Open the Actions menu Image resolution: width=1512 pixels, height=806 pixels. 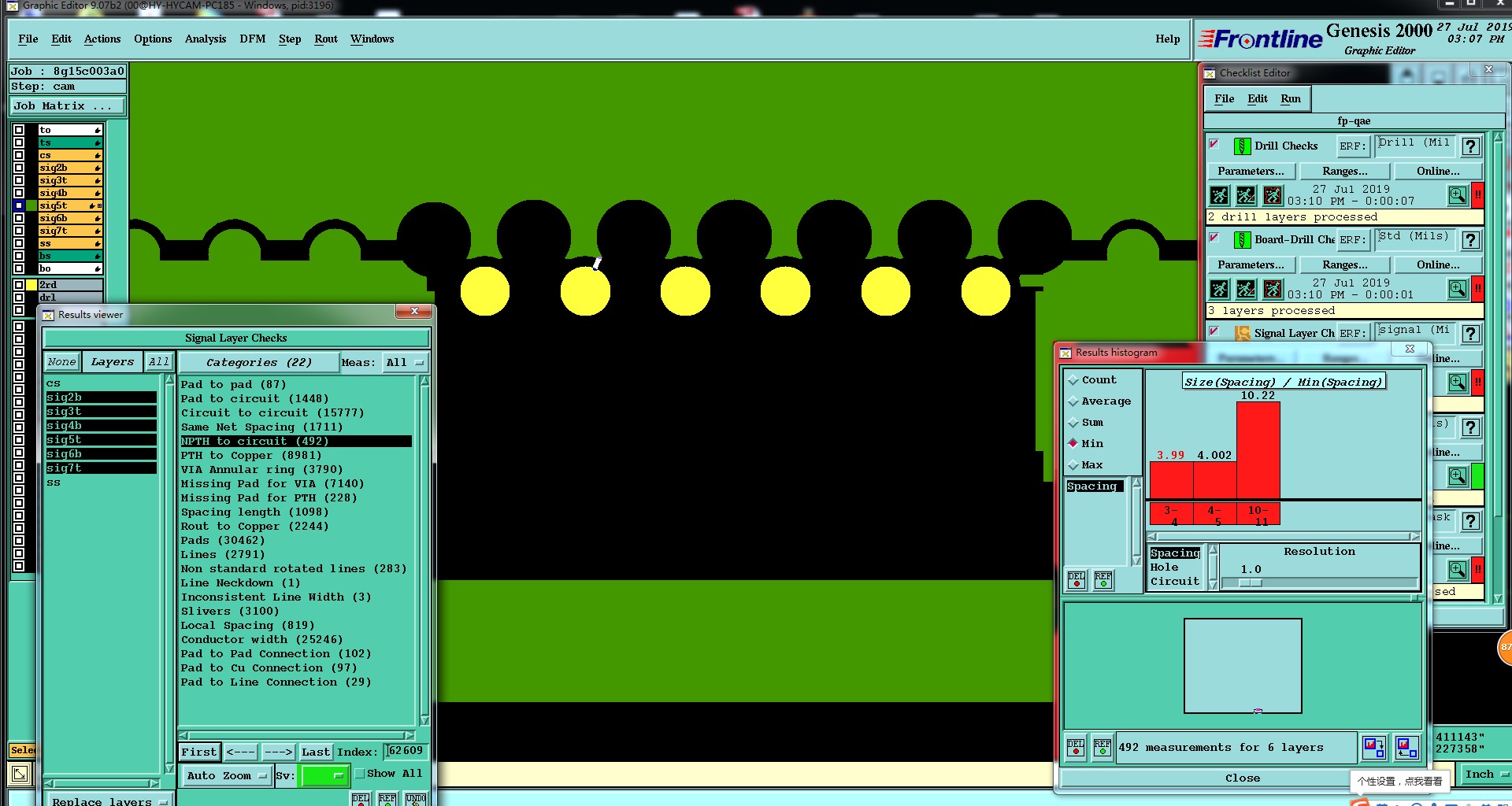(x=102, y=39)
